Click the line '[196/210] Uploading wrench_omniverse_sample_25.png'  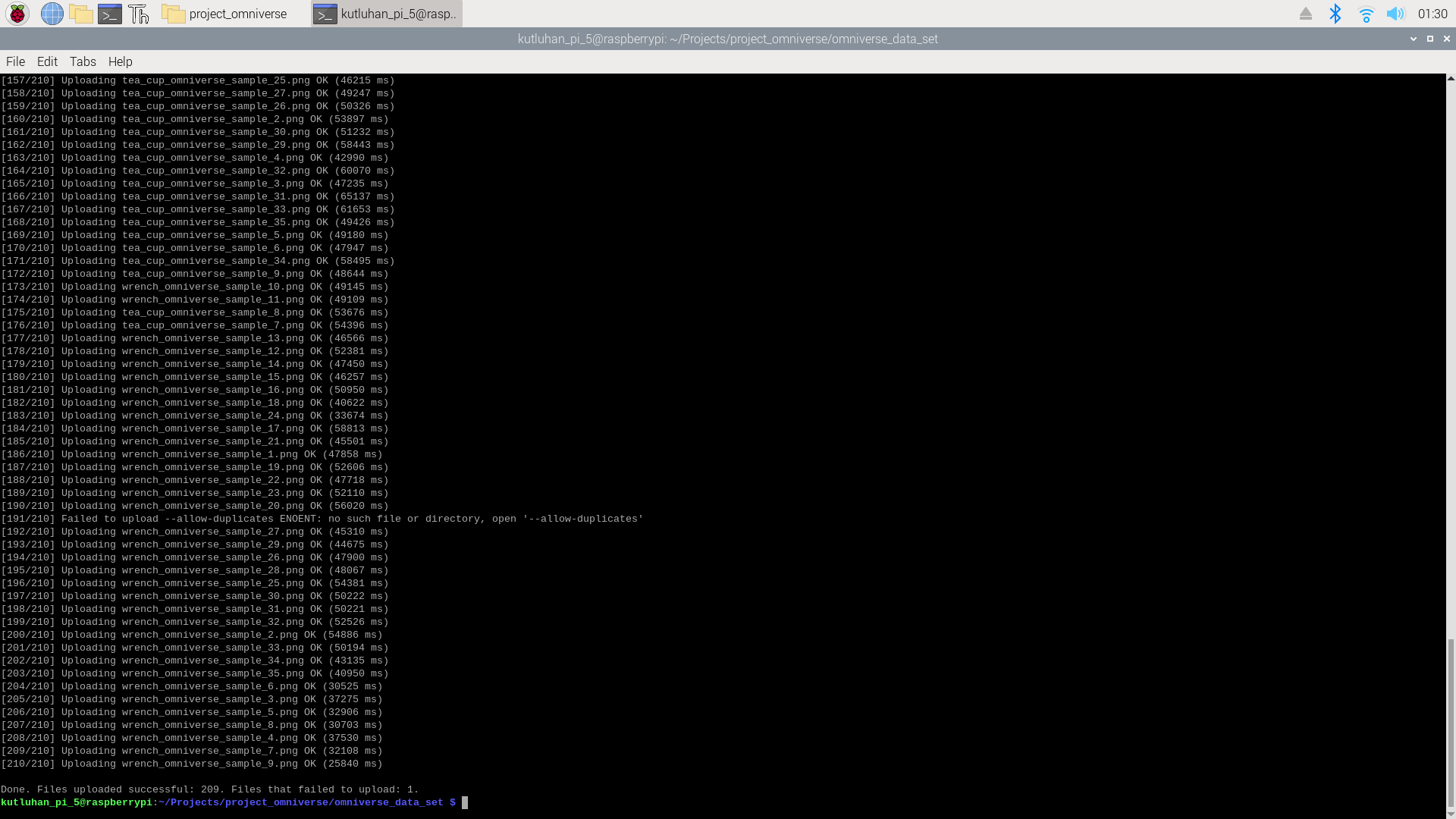click(194, 583)
